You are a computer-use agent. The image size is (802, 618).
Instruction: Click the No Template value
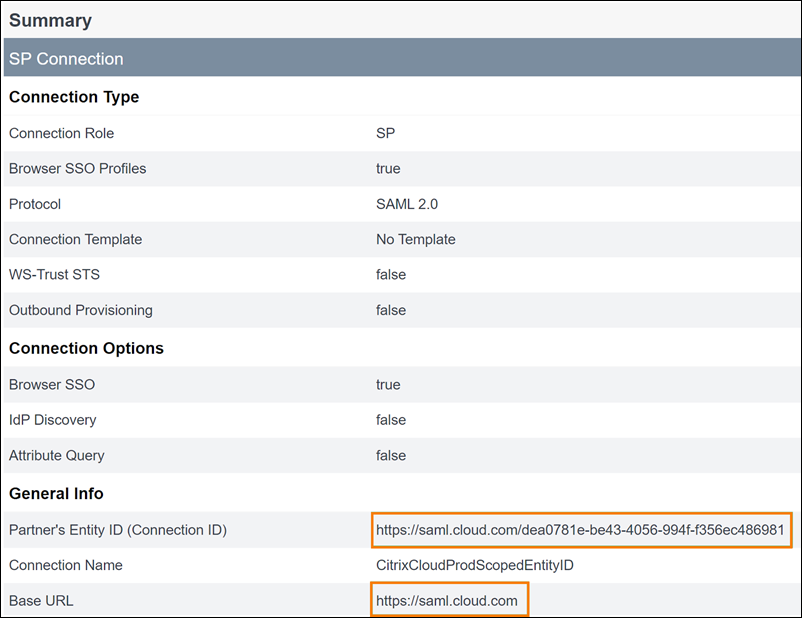pos(415,239)
